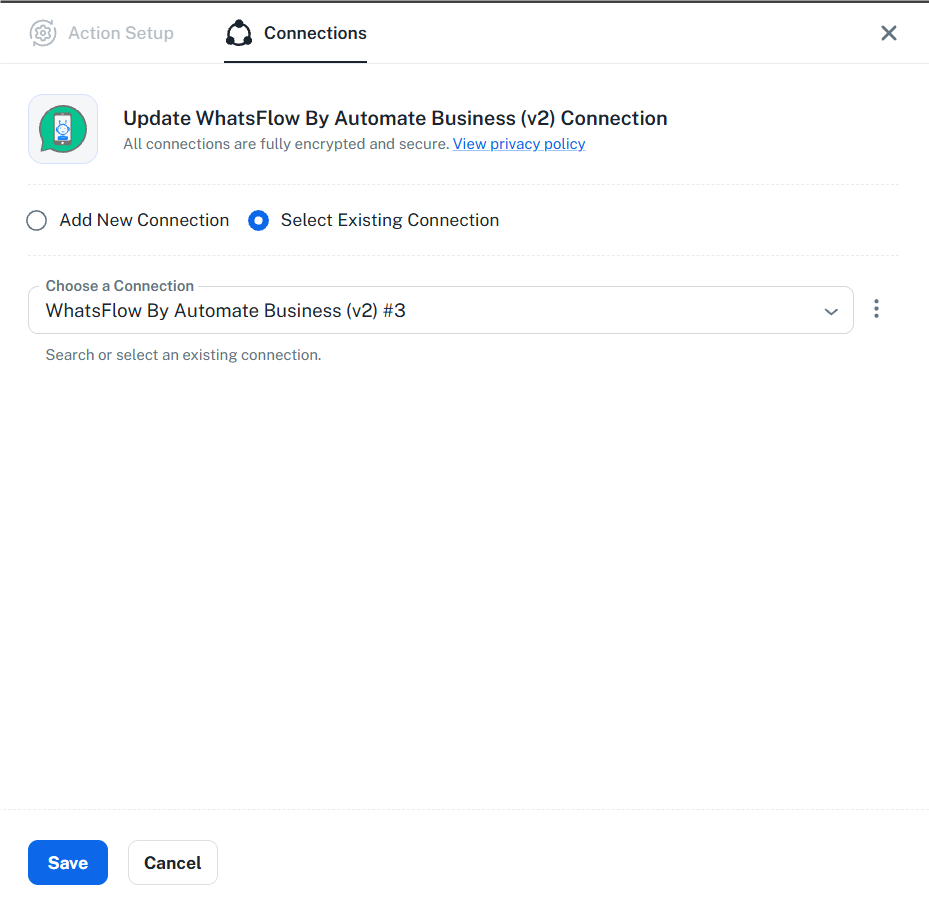The width and height of the screenshot is (929, 906).
Task: Cancel the connection update
Action: 173,862
